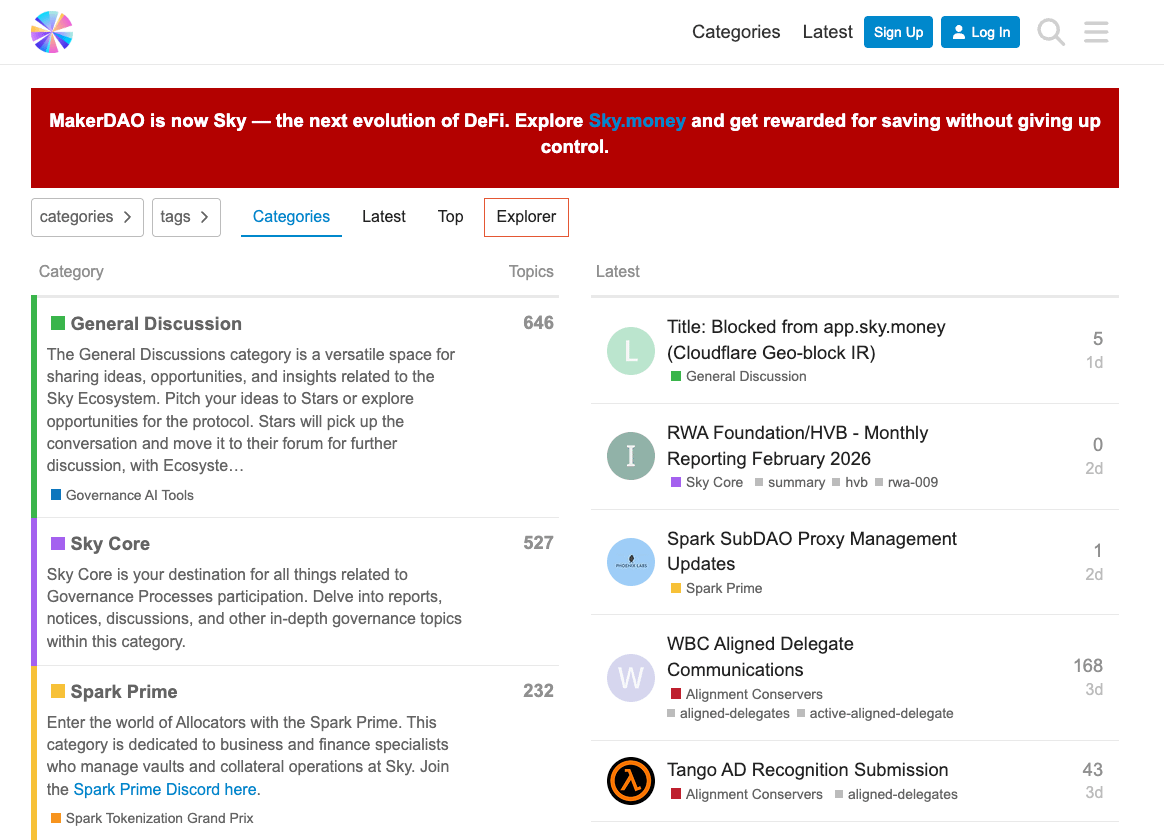
Task: Follow the Sky.money link in banner
Action: click(637, 121)
